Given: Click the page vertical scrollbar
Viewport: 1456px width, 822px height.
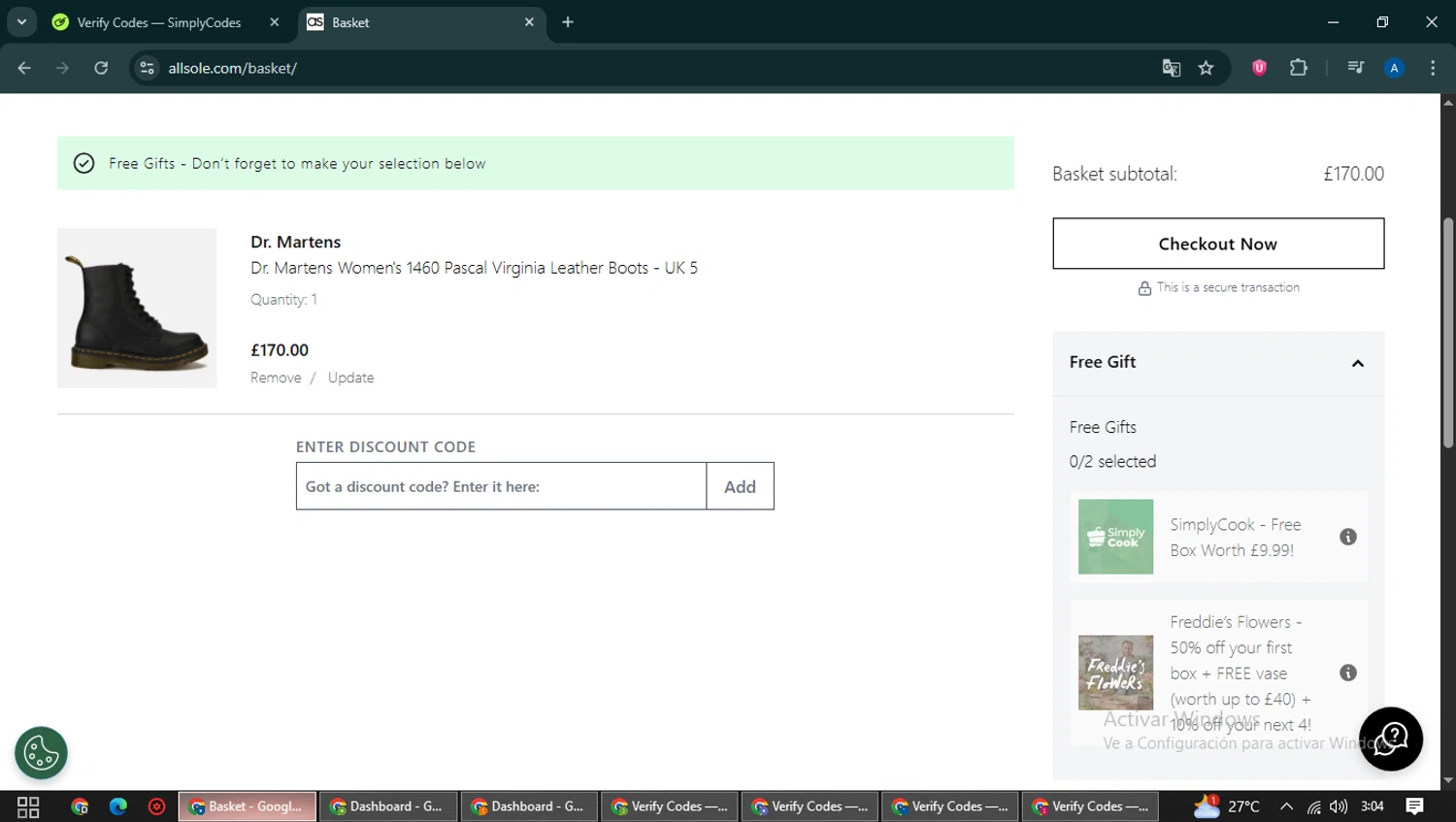Looking at the screenshot, I should tap(1447, 332).
